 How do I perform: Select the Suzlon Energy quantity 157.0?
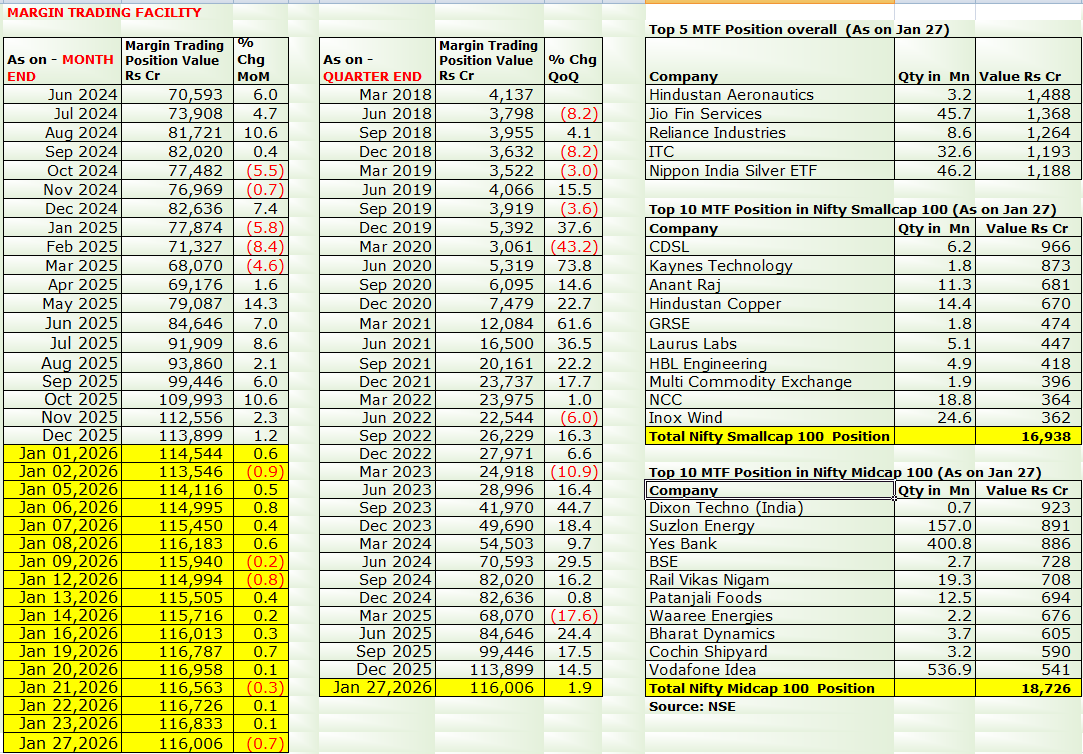(x=935, y=525)
